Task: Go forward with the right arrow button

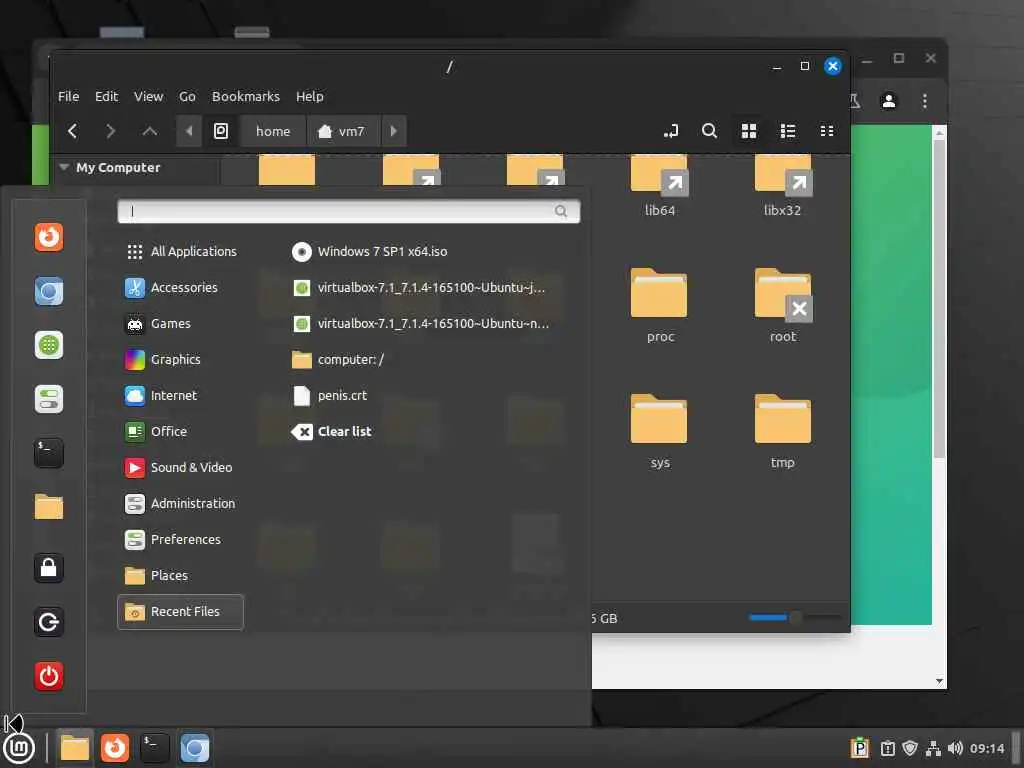Action: 110,131
